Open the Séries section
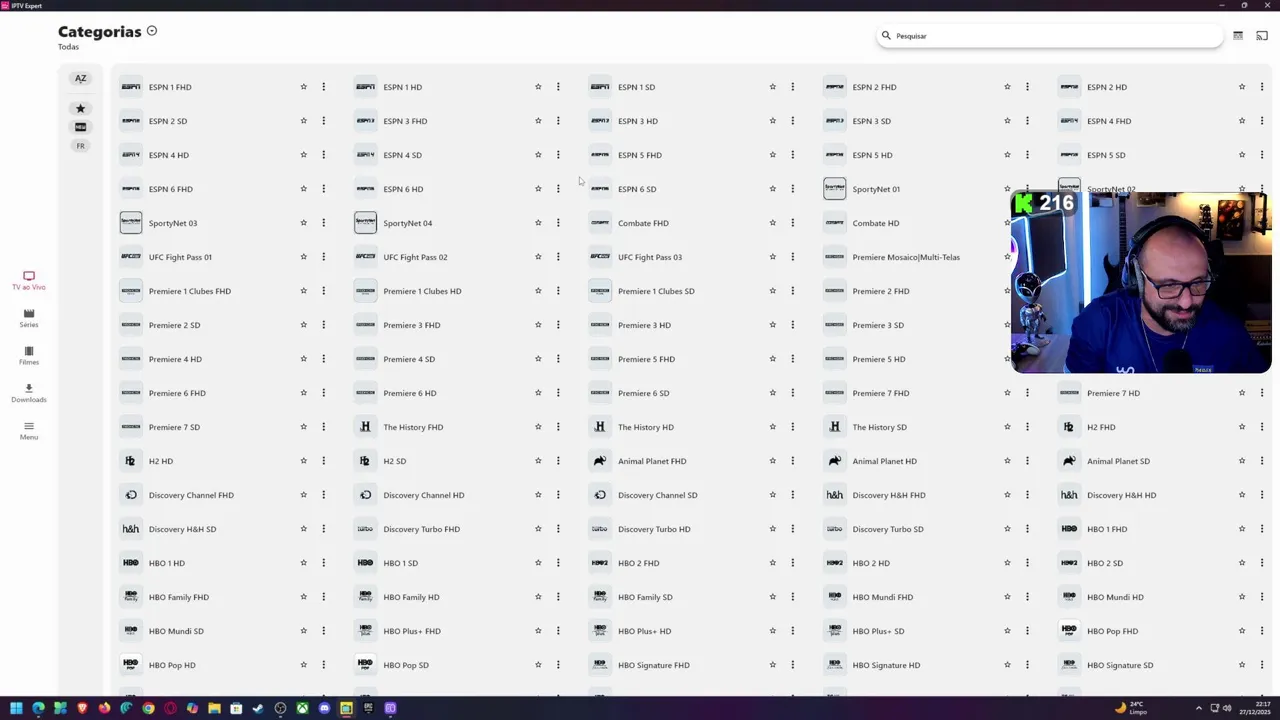Screen dimensions: 1280x720 (29, 318)
